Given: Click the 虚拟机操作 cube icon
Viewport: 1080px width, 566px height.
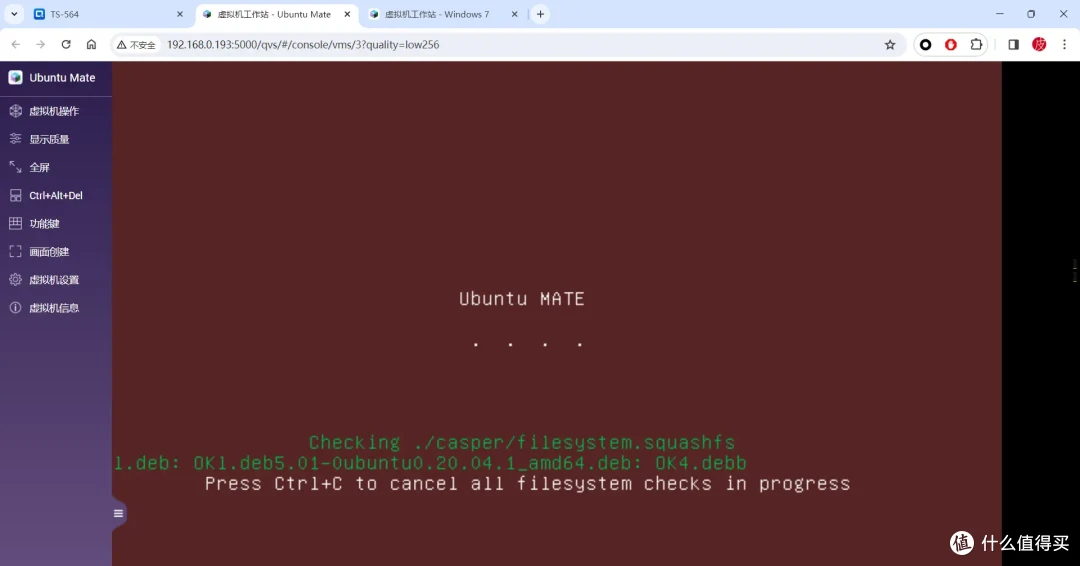Looking at the screenshot, I should (x=15, y=111).
